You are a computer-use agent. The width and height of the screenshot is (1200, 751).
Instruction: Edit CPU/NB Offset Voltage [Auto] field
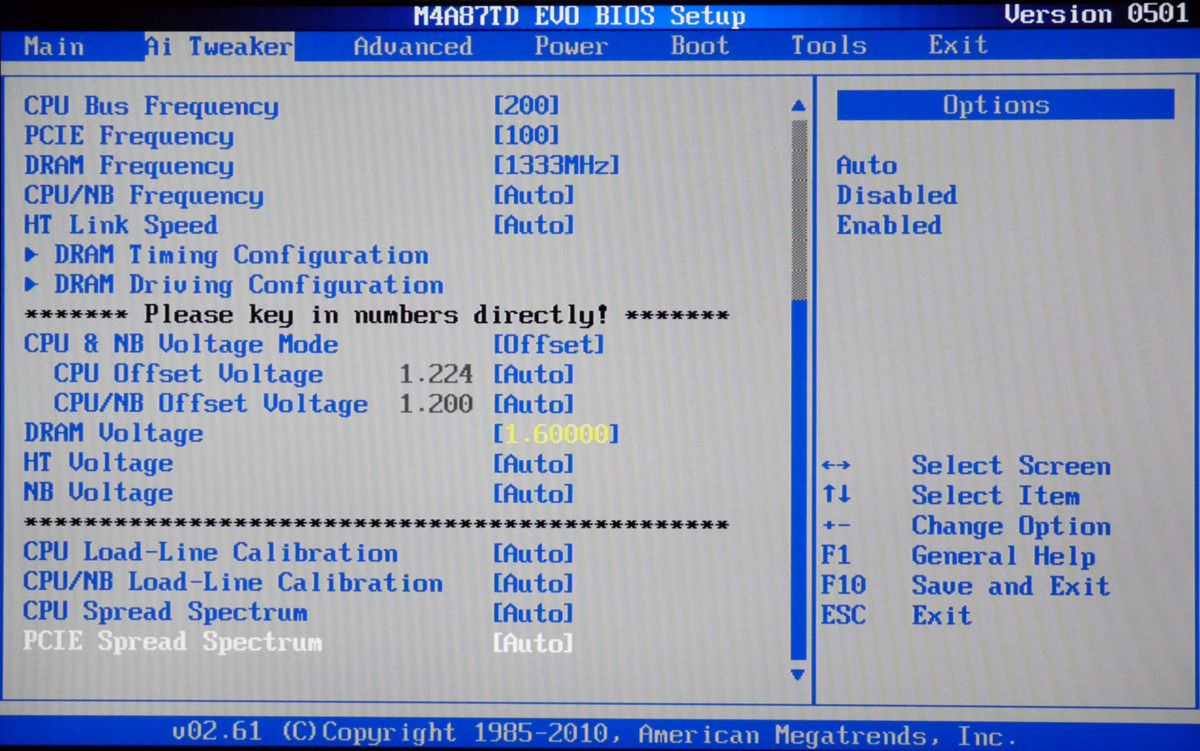tap(534, 404)
